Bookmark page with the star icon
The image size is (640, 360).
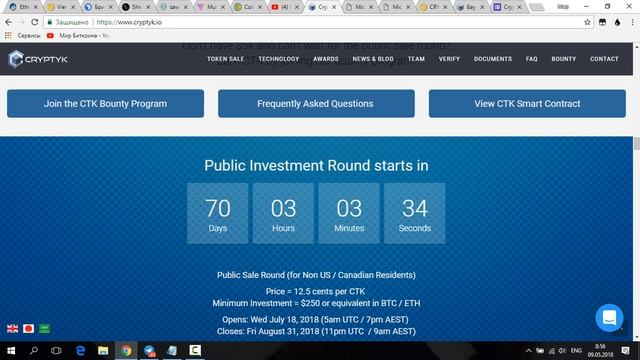click(587, 22)
